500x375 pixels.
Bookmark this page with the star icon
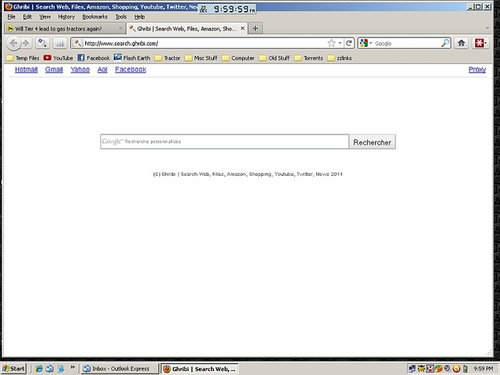click(331, 43)
